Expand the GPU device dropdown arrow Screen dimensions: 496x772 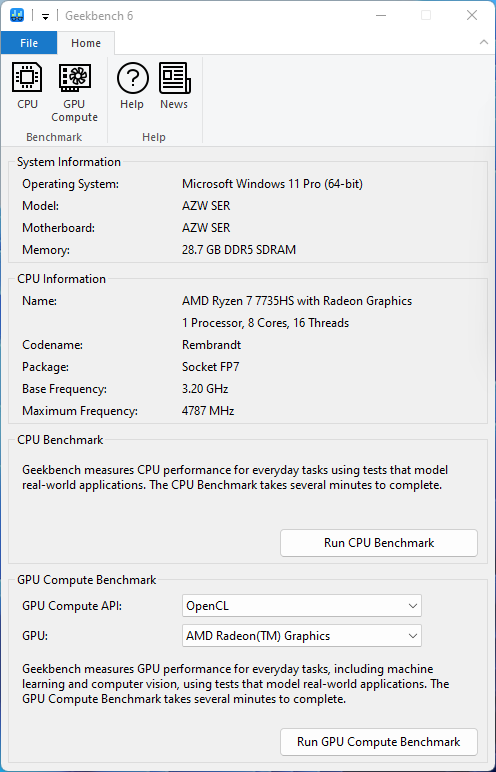413,636
